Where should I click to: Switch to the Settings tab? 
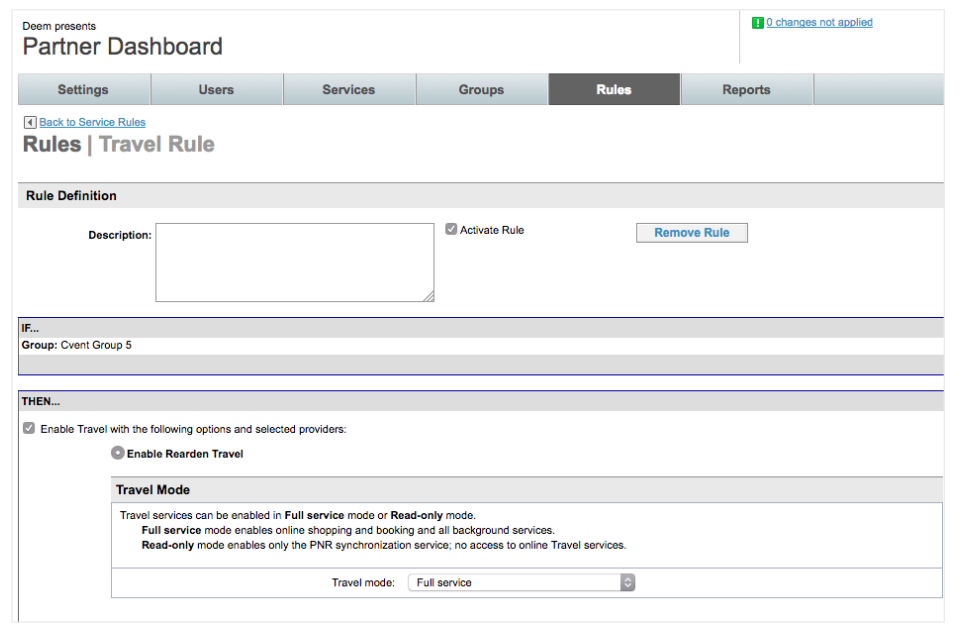pos(83,90)
